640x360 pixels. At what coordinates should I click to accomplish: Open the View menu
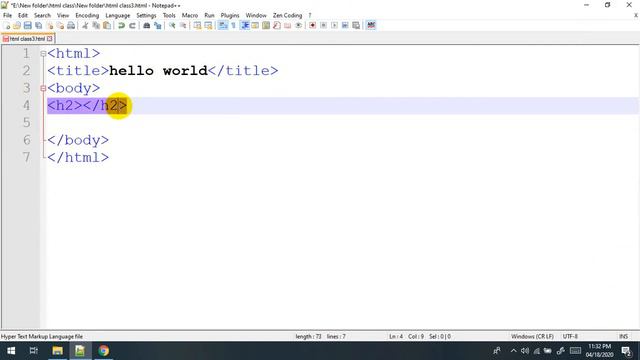[x=63, y=15]
